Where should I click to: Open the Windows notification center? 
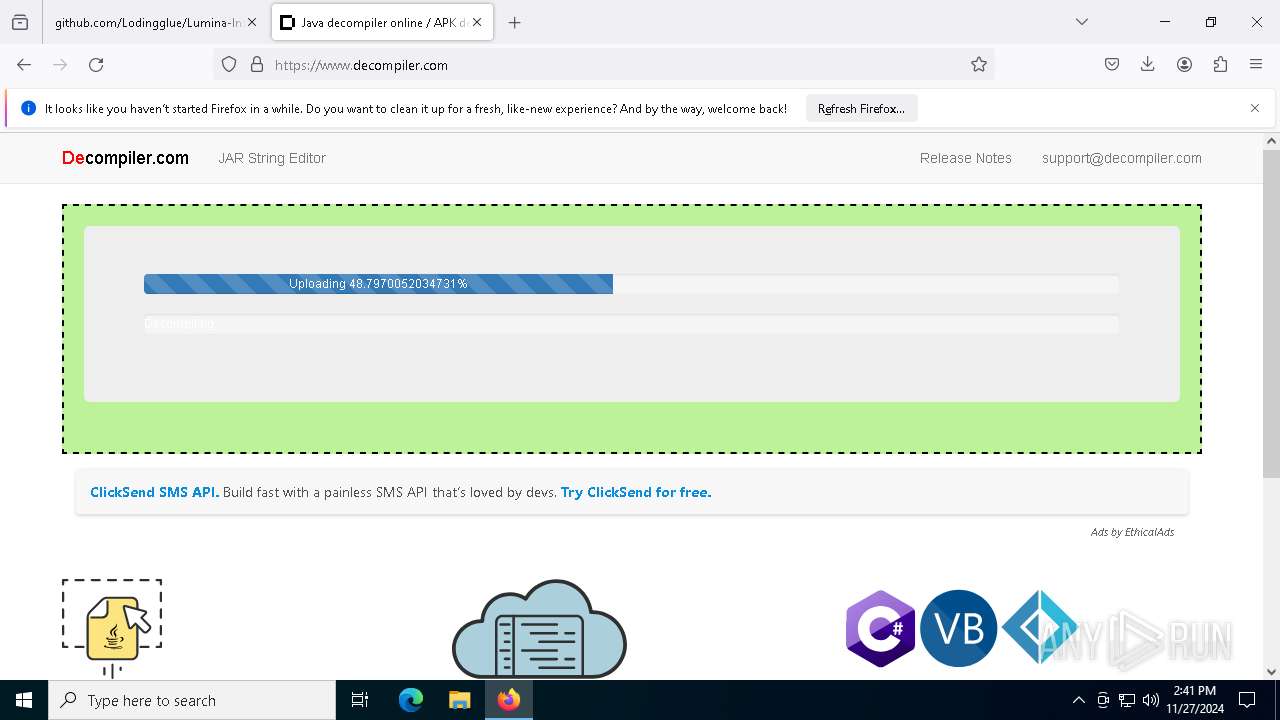point(1247,700)
